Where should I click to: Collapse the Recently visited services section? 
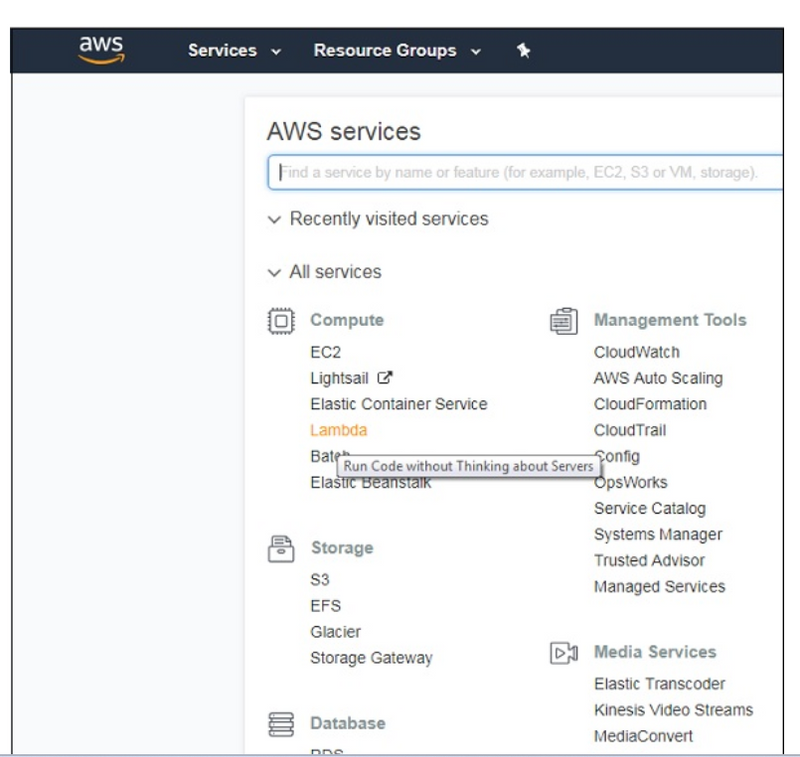378,219
